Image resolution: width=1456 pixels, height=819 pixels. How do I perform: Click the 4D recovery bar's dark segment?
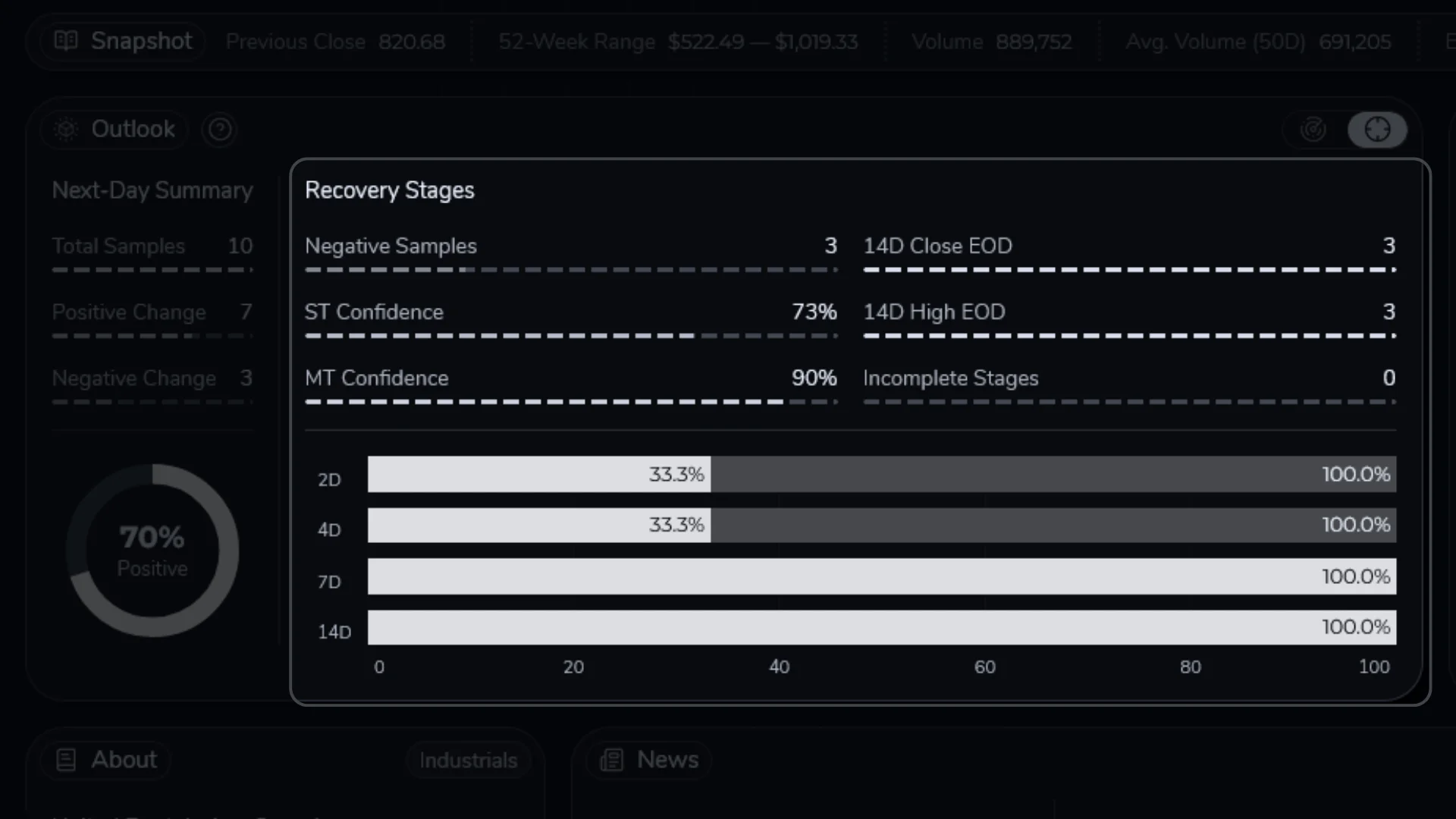[x=1053, y=525]
